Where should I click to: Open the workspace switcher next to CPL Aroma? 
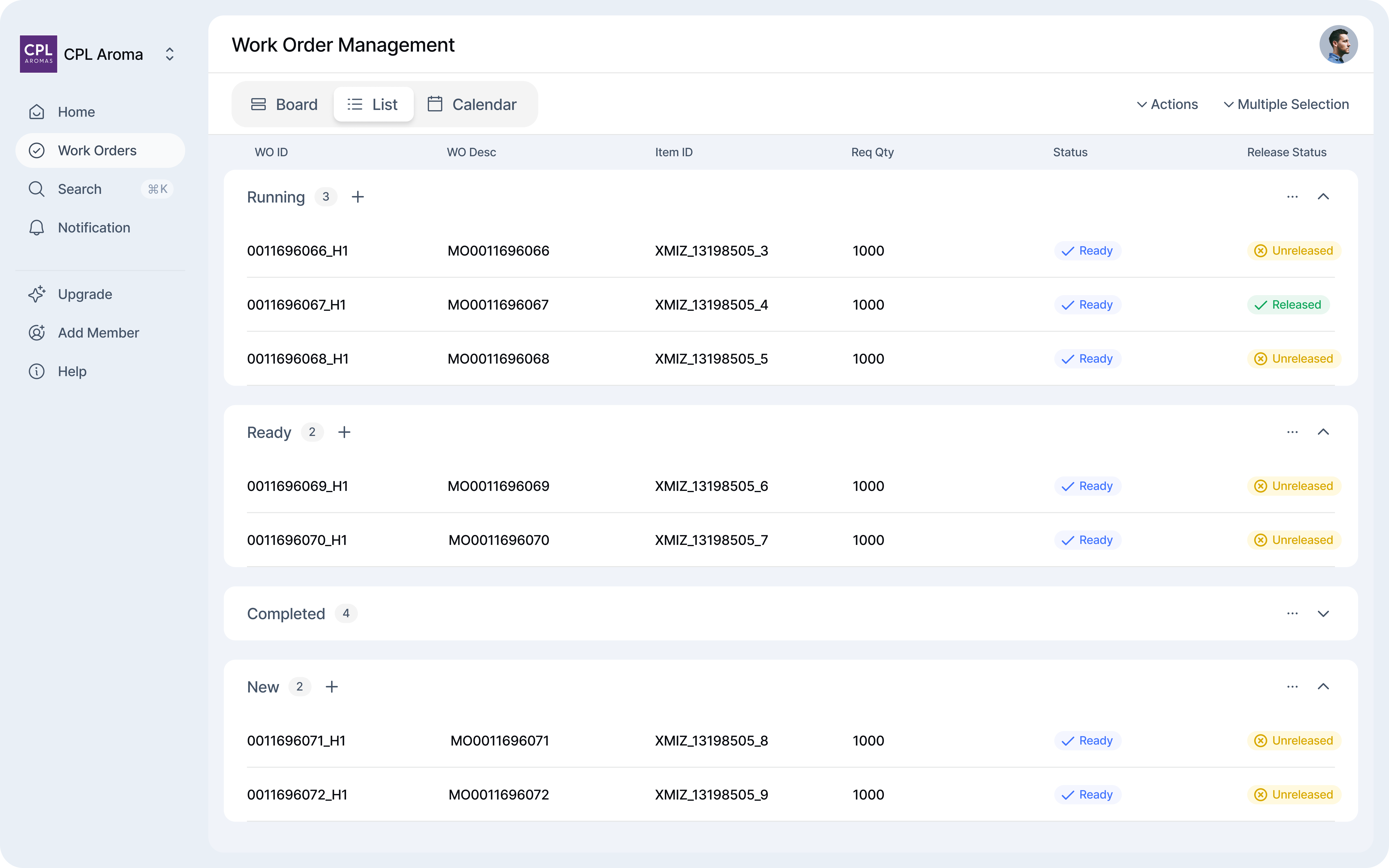coord(169,54)
